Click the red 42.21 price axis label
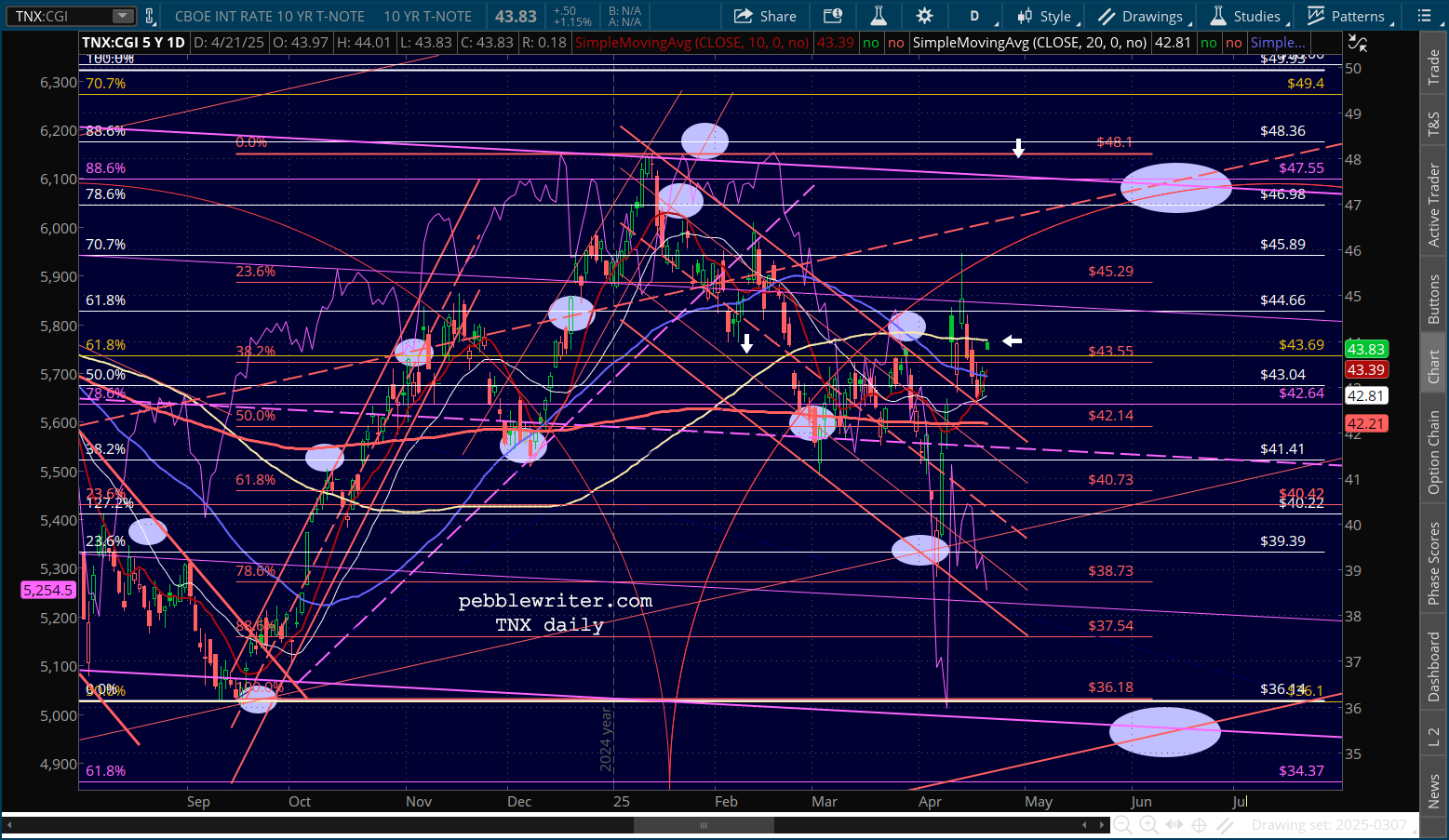This screenshot has width=1449, height=840. point(1366,423)
